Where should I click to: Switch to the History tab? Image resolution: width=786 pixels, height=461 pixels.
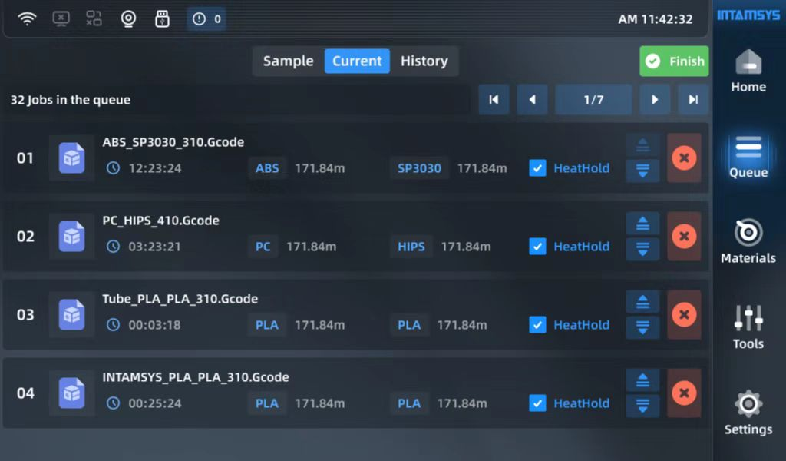(x=424, y=61)
